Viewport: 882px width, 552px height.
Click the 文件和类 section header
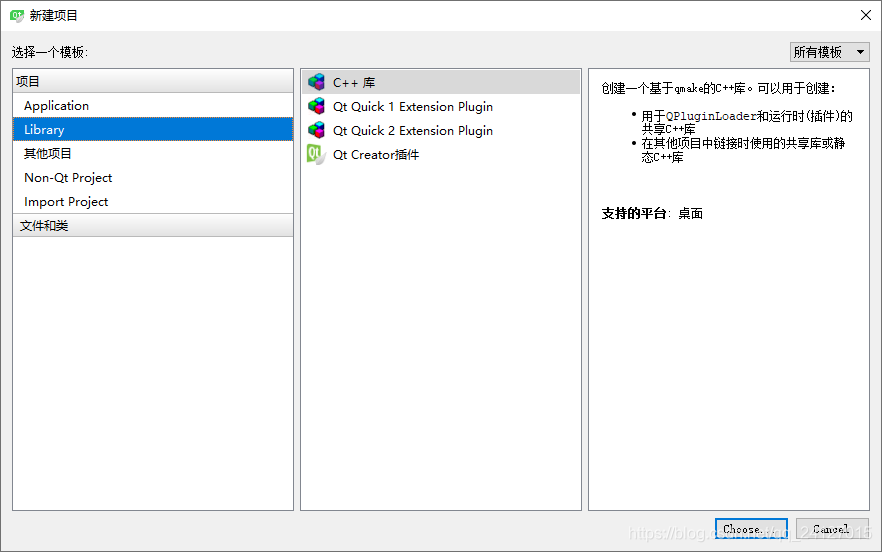coord(152,225)
